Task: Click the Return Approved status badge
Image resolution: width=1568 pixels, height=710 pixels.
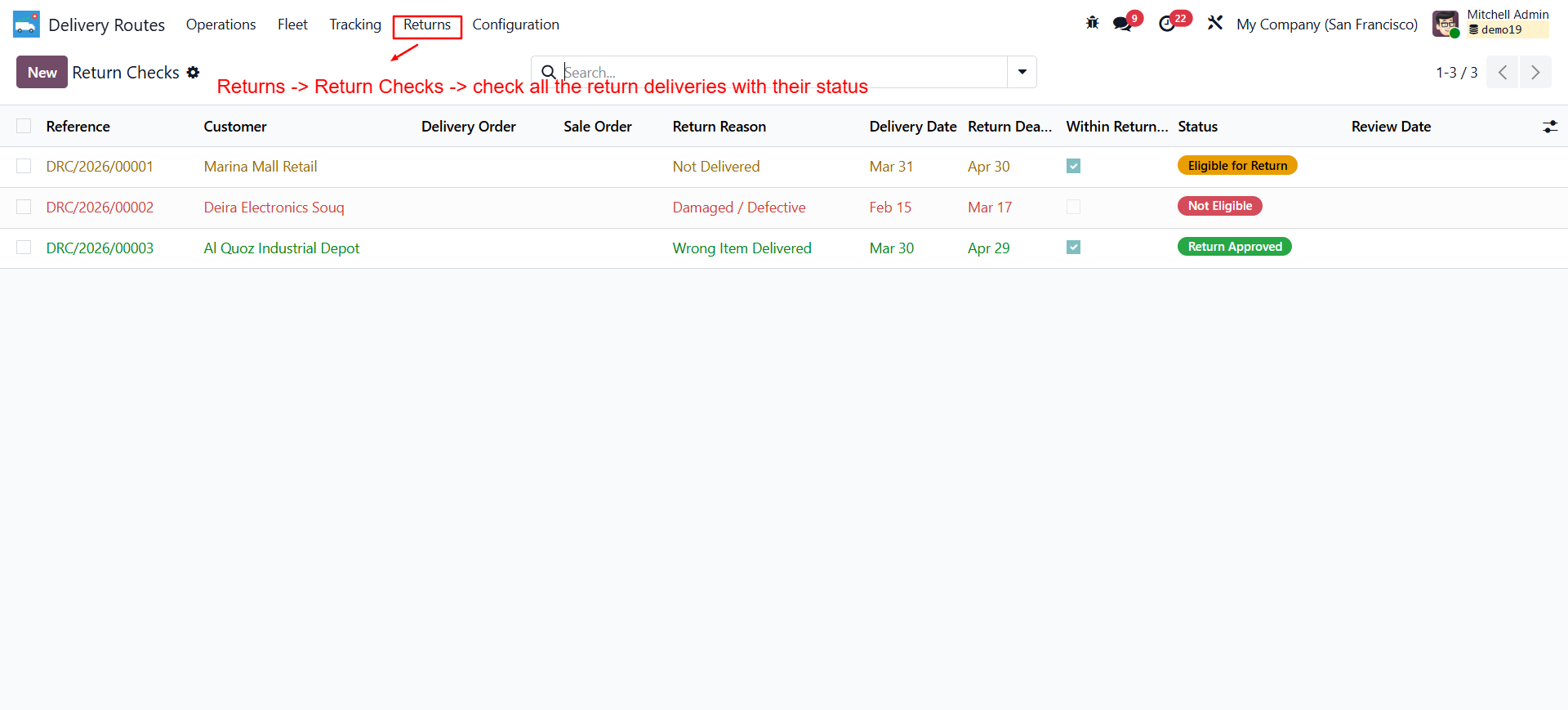Action: (1235, 247)
